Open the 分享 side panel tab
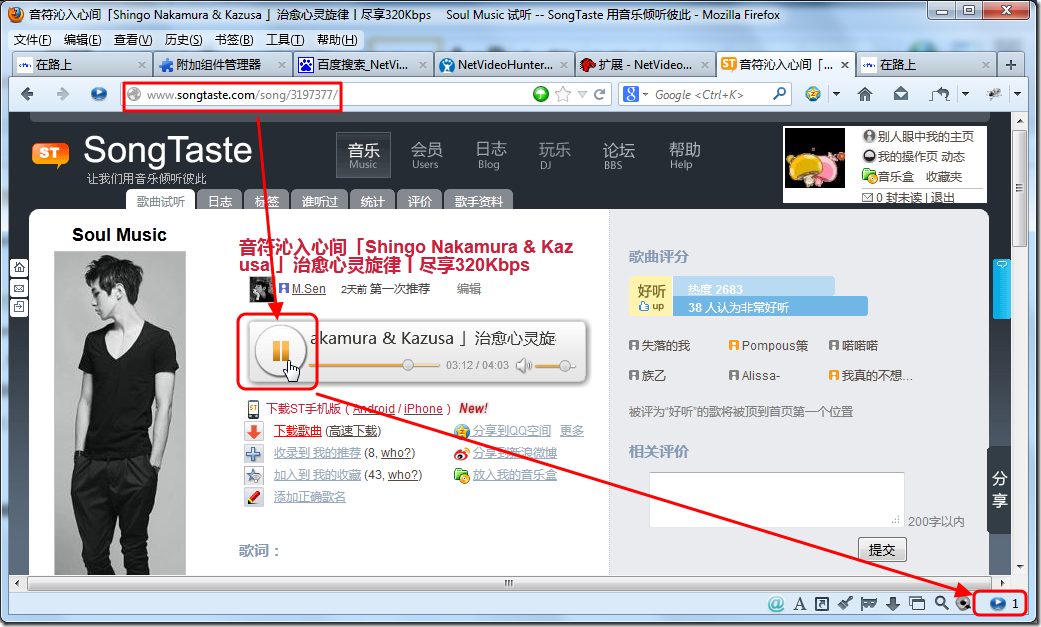Viewport: 1041px width, 627px height. 999,490
